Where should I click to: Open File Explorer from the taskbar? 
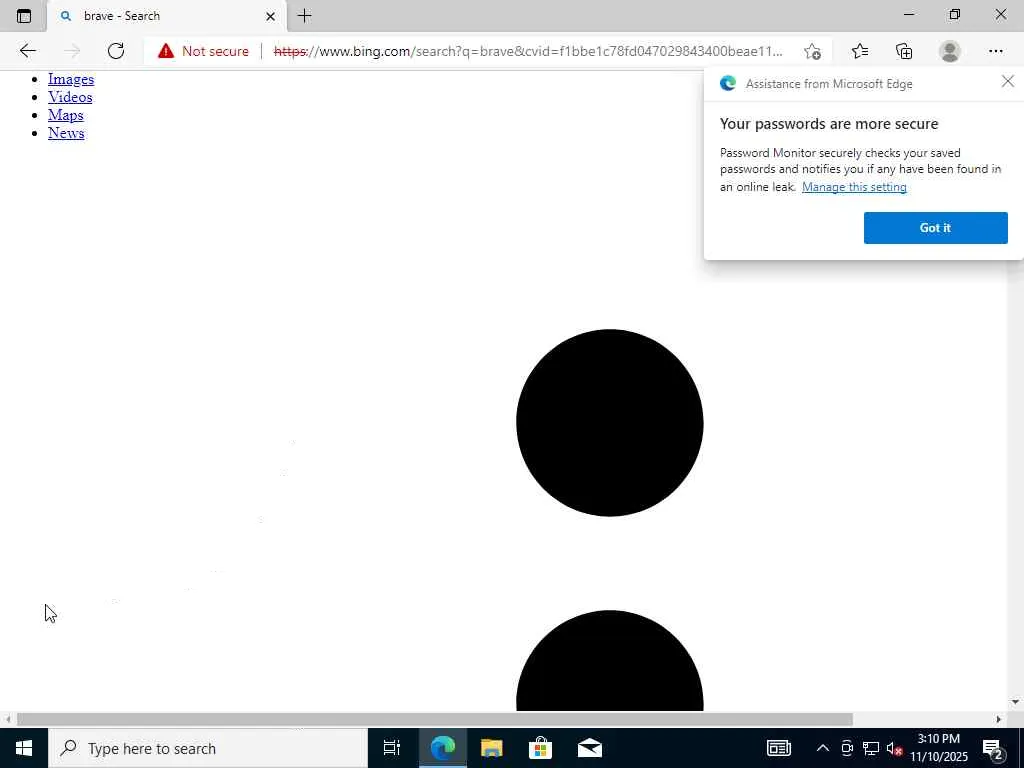click(491, 748)
